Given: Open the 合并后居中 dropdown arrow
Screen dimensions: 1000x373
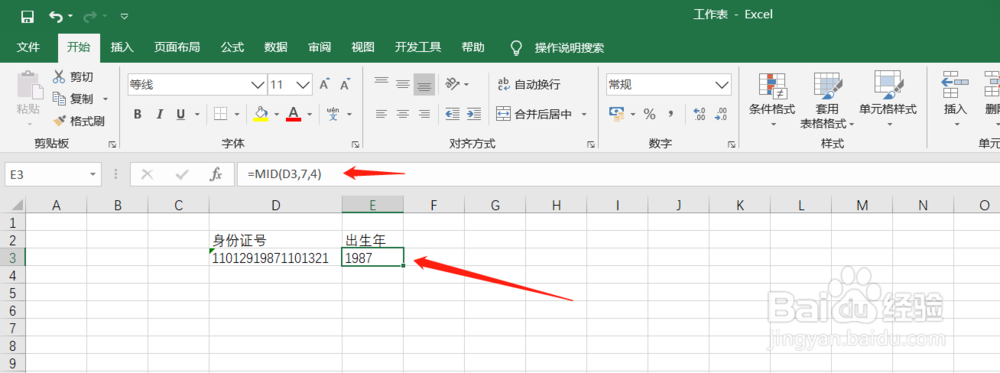Looking at the screenshot, I should [584, 115].
